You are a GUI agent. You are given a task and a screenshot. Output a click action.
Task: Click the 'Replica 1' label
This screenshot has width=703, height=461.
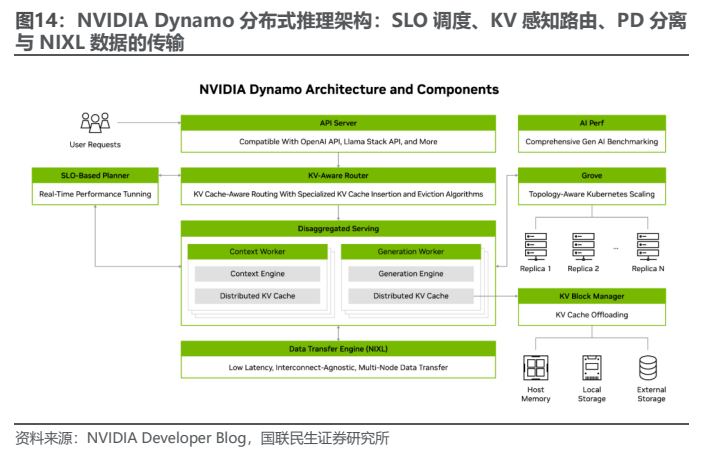pos(535,269)
